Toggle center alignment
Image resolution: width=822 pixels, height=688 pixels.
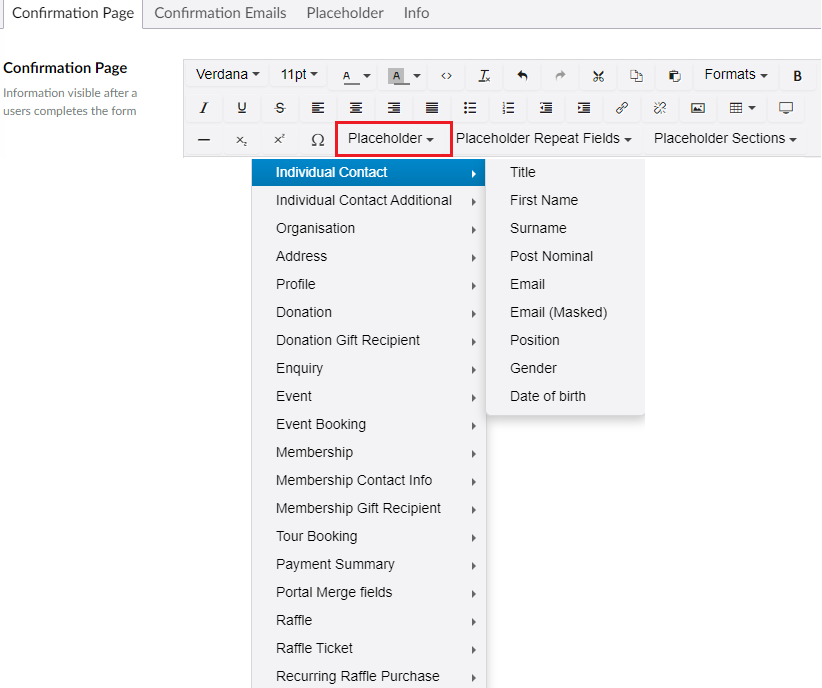tap(356, 108)
